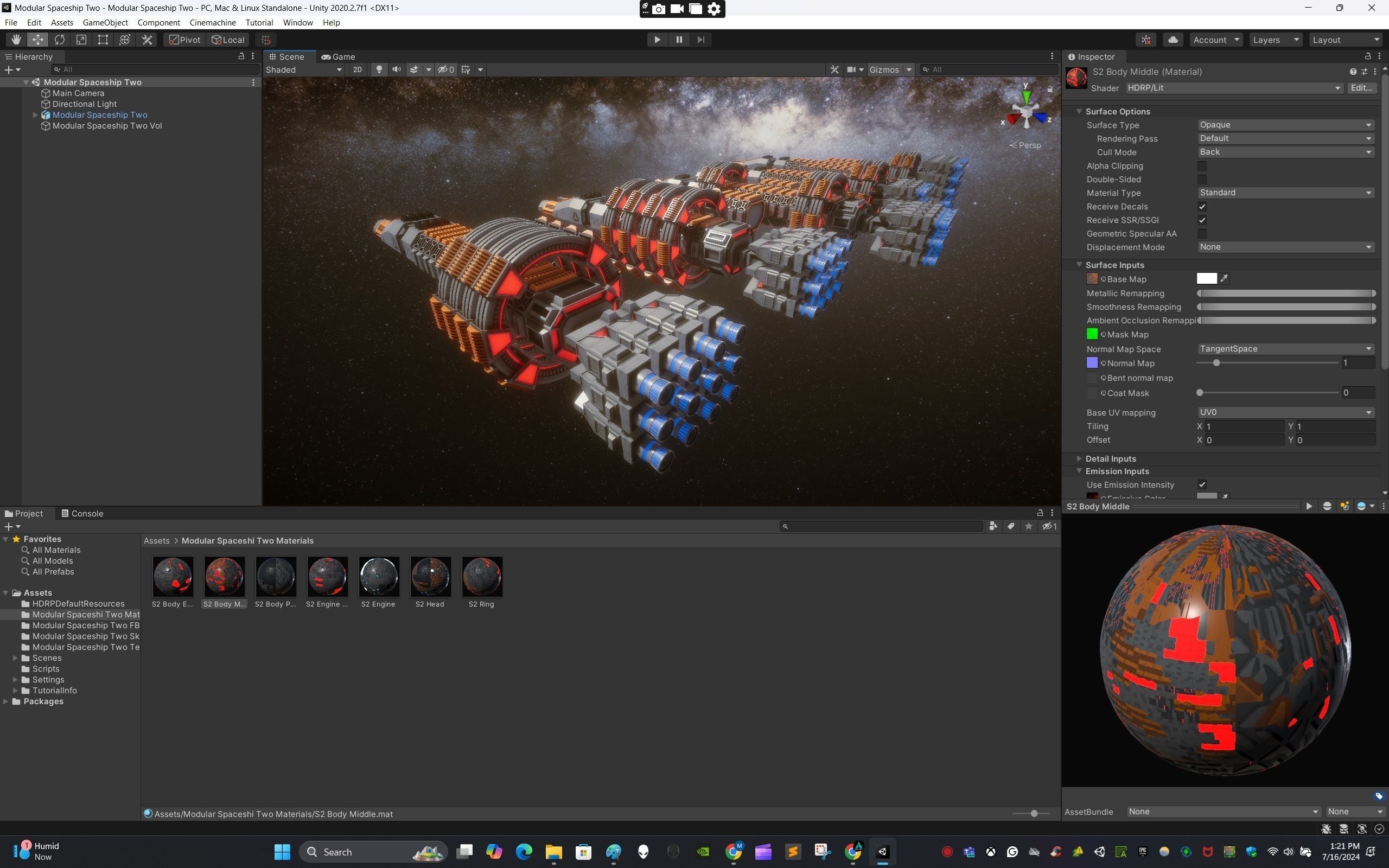Screen dimensions: 1389x868
Task: Open Cull Mode dropdown
Action: [1286, 152]
